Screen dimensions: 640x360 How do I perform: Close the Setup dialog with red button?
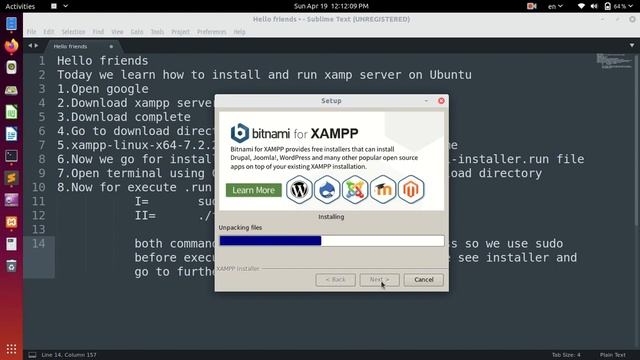[x=441, y=100]
